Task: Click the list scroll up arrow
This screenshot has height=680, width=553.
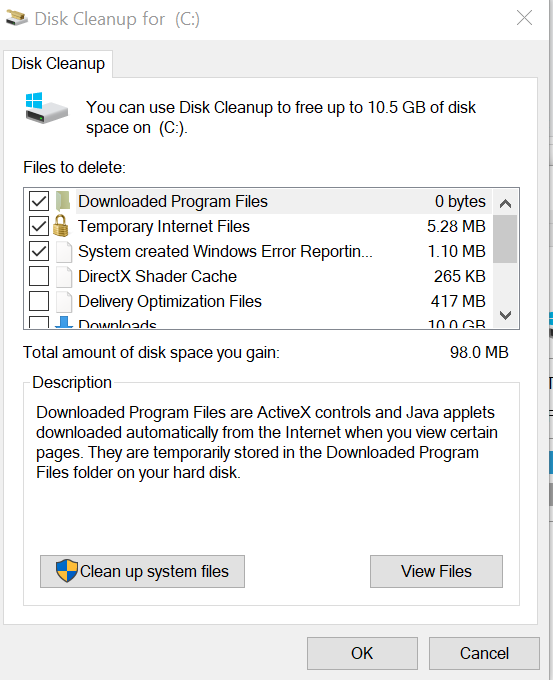Action: (x=505, y=203)
